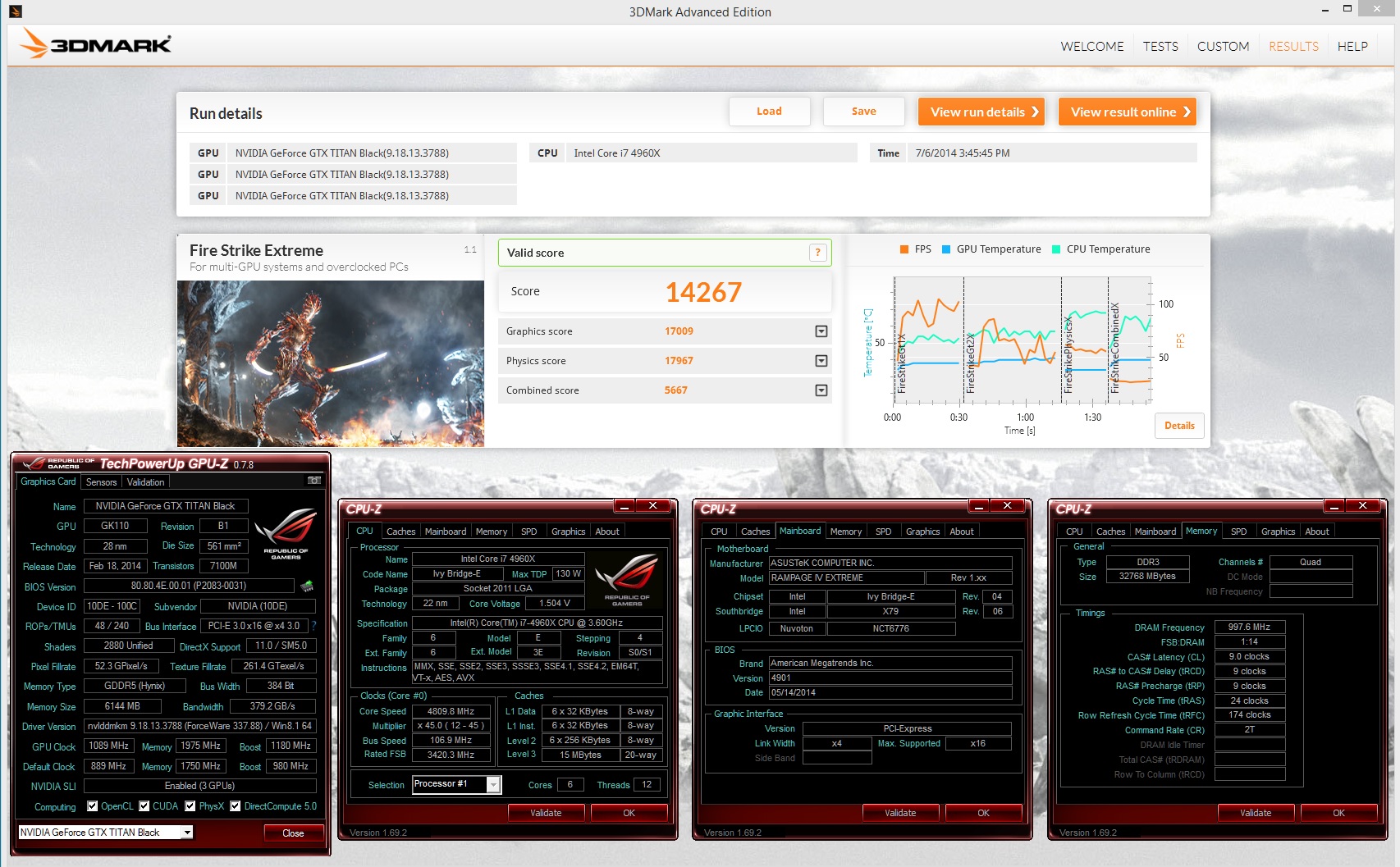Click the Save button
The height and width of the screenshot is (867, 1400).
coord(863,112)
